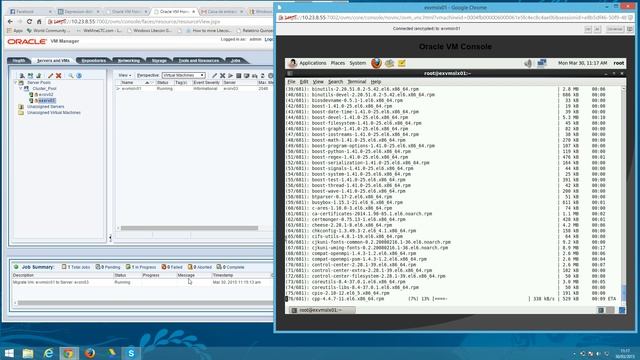The image size is (640, 360).
Task: Open the Health tab in VM Manager
Action: (x=19, y=60)
